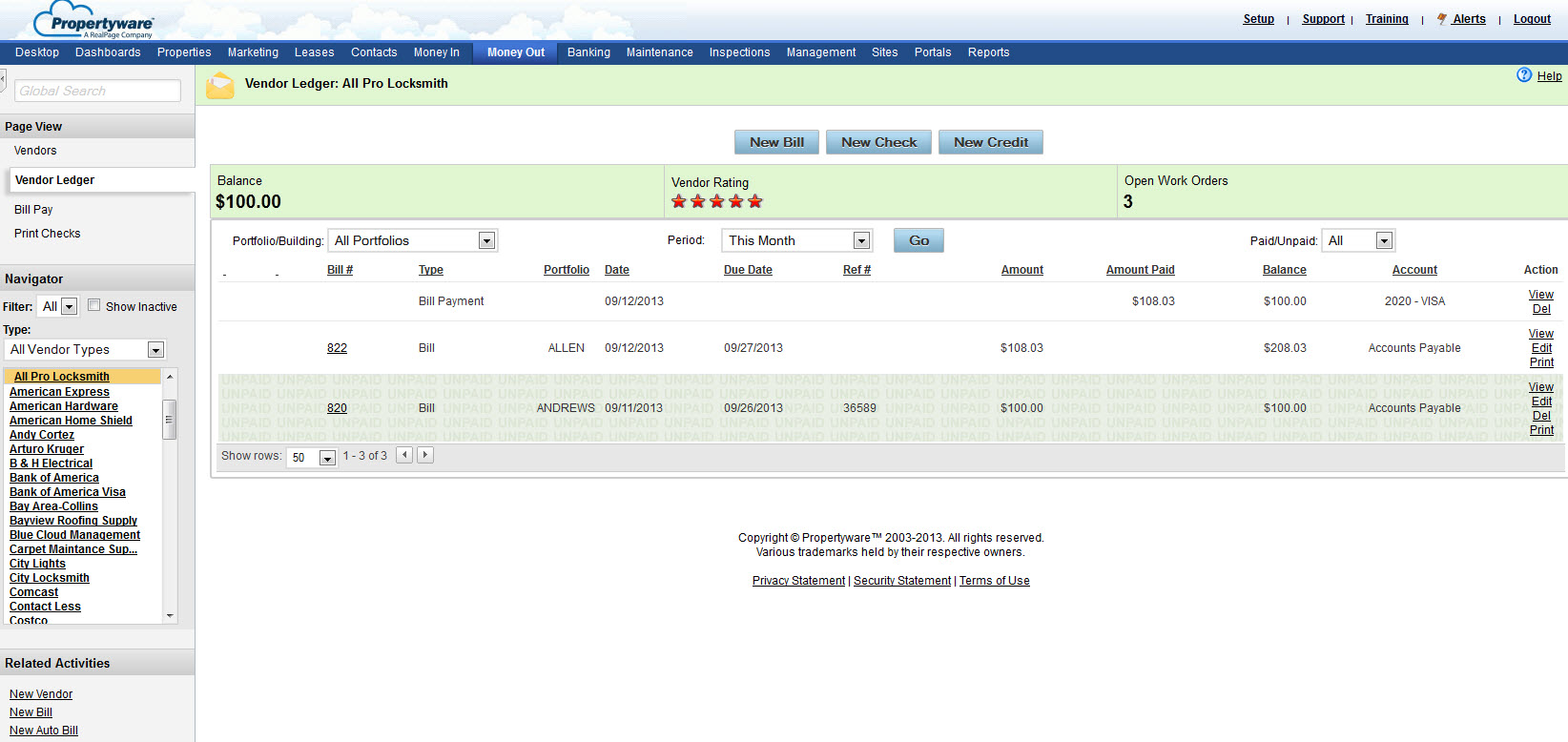Open the Money Out menu
This screenshot has width=1568, height=742.
point(516,52)
